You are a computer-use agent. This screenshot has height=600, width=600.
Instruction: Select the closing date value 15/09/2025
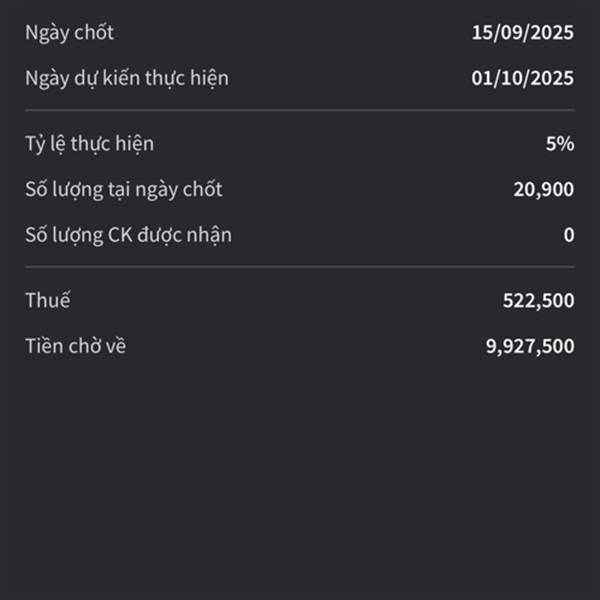(x=522, y=33)
